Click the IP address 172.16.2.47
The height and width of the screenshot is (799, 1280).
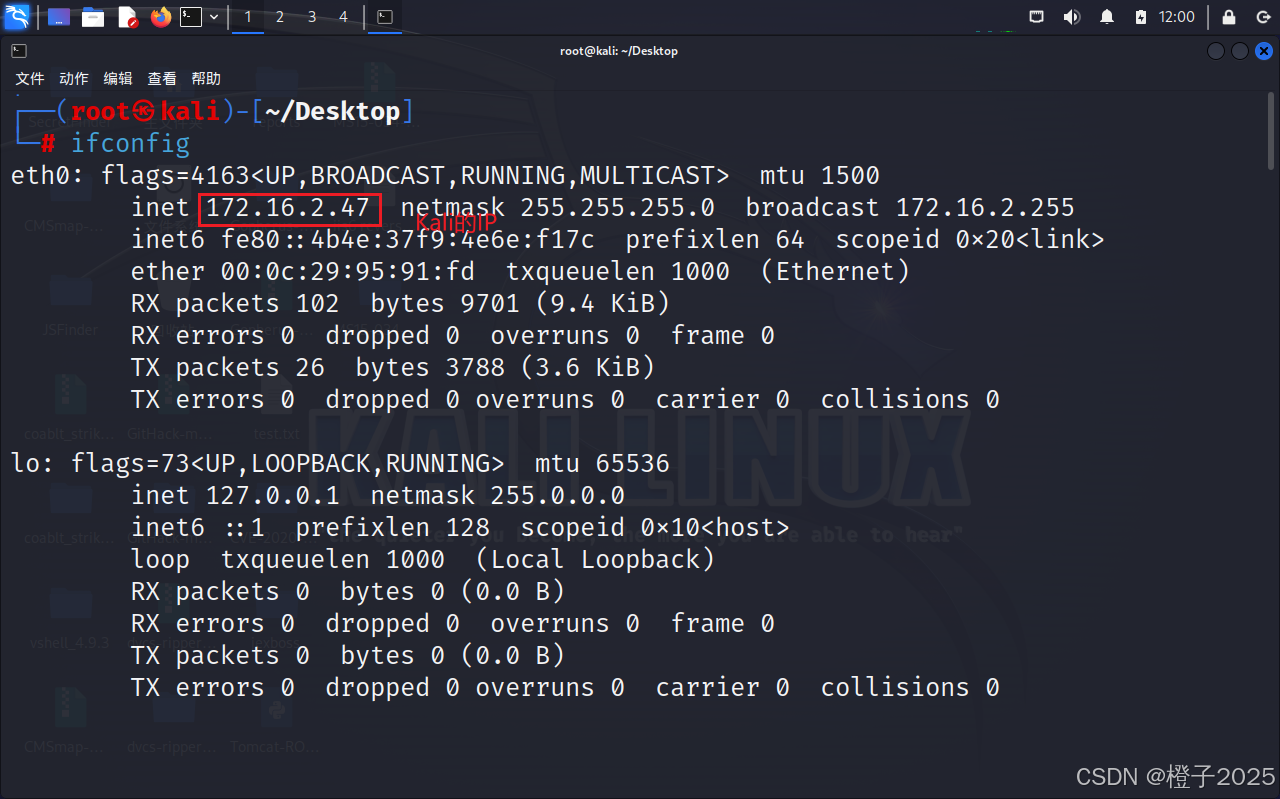coord(289,208)
